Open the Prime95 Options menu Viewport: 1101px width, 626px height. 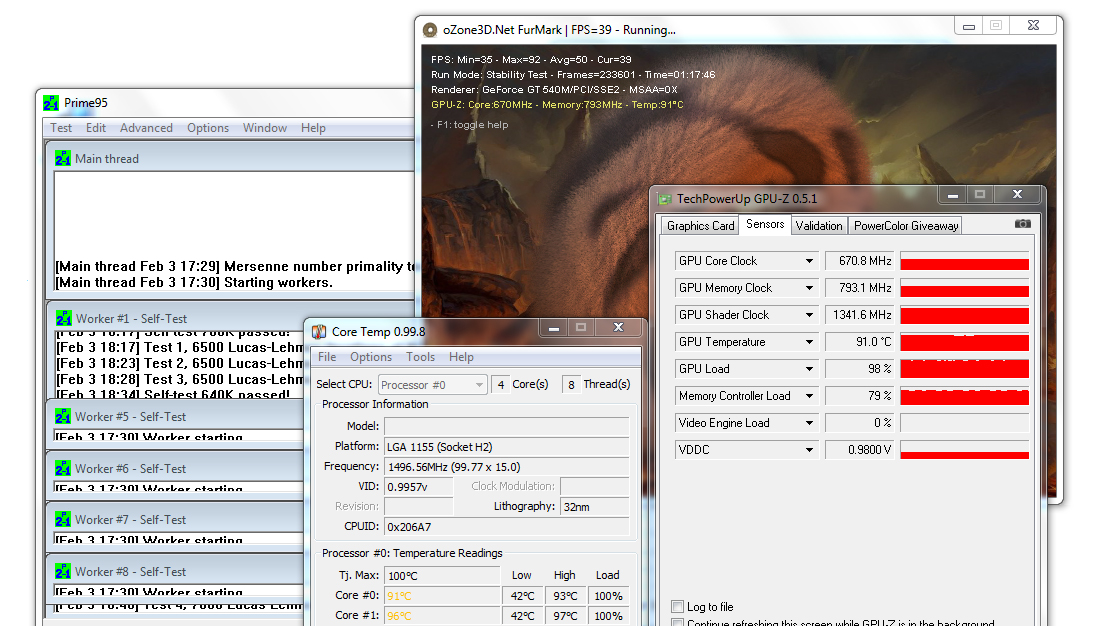(x=208, y=128)
